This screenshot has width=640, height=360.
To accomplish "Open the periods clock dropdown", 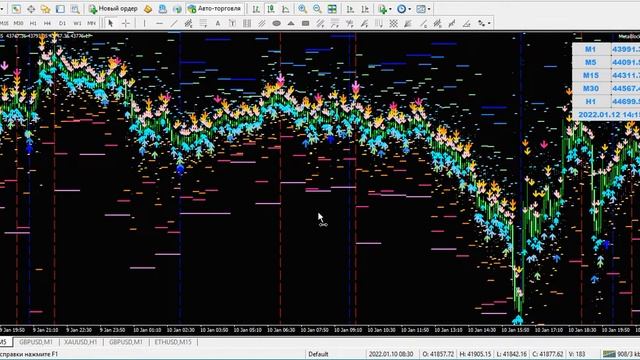I will [x=404, y=9].
